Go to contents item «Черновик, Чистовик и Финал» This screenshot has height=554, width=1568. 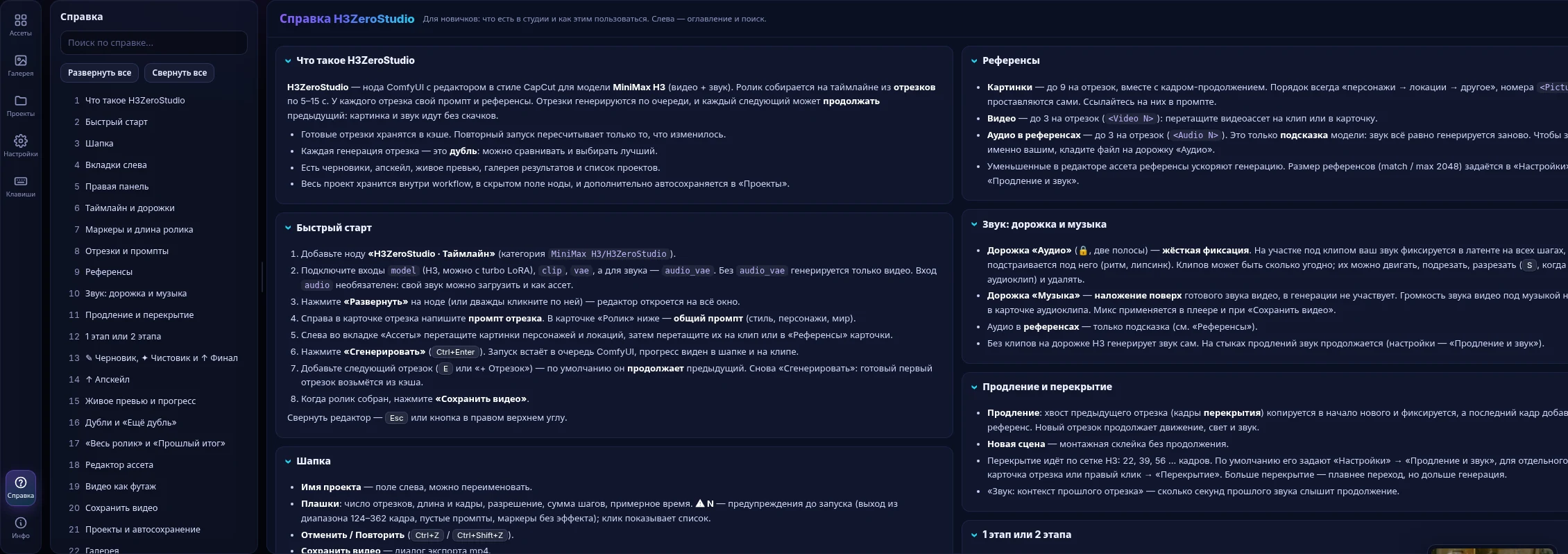coord(154,358)
